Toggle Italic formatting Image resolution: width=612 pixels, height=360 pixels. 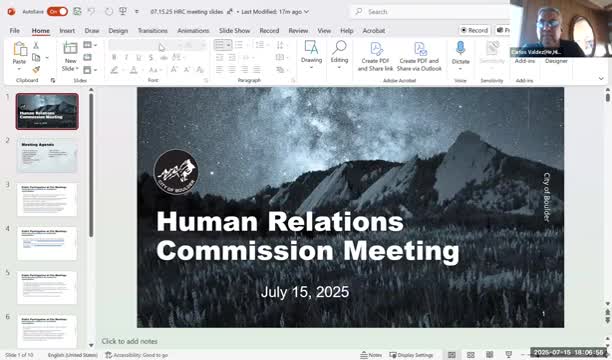(x=126, y=58)
